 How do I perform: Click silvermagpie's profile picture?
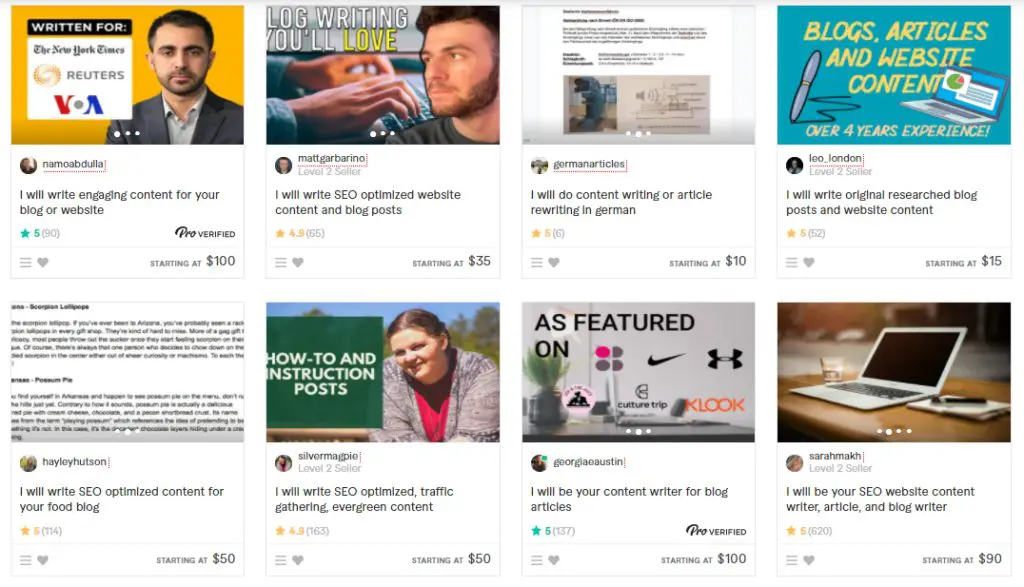coord(285,462)
